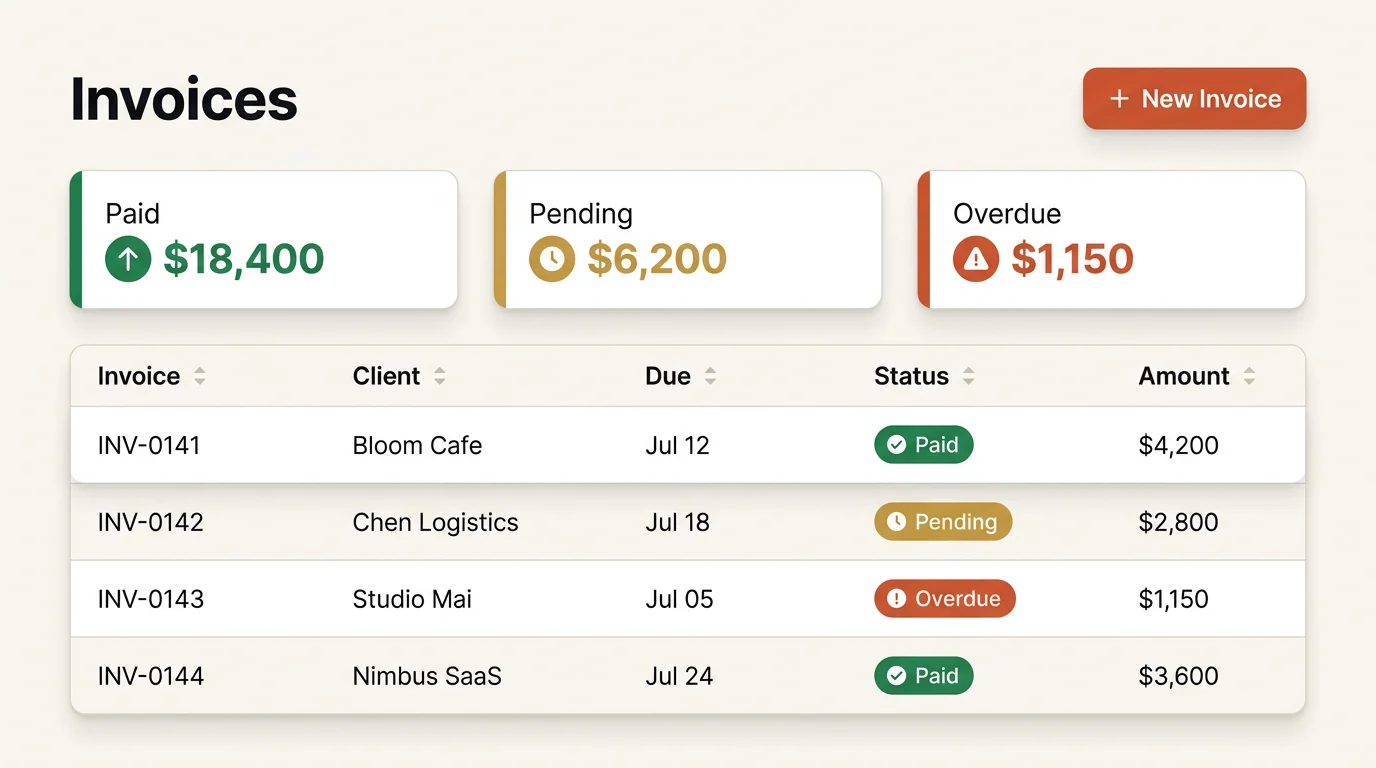
Task: Click the Invoices page heading
Action: [184, 99]
